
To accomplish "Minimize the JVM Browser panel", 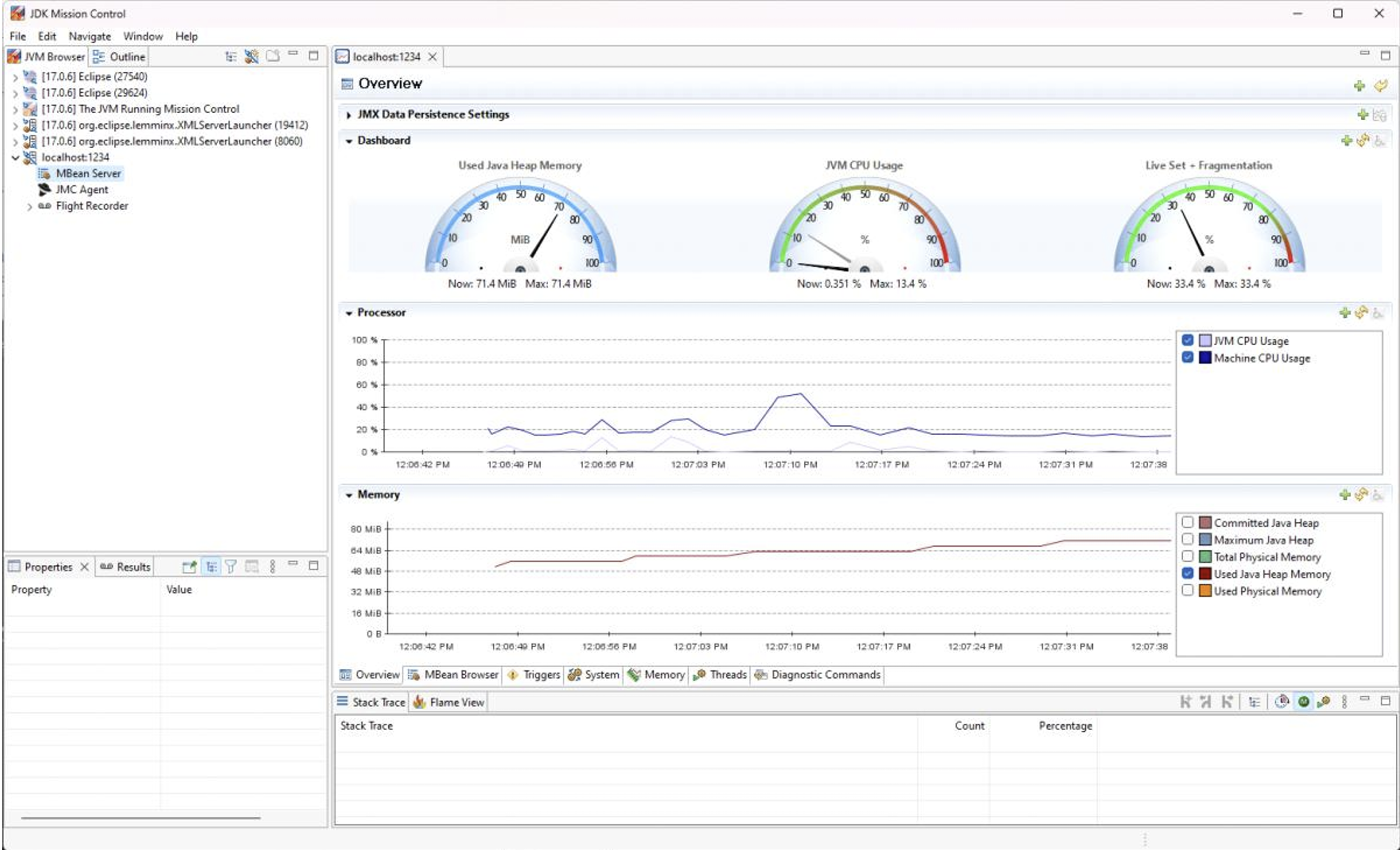I will point(293,55).
